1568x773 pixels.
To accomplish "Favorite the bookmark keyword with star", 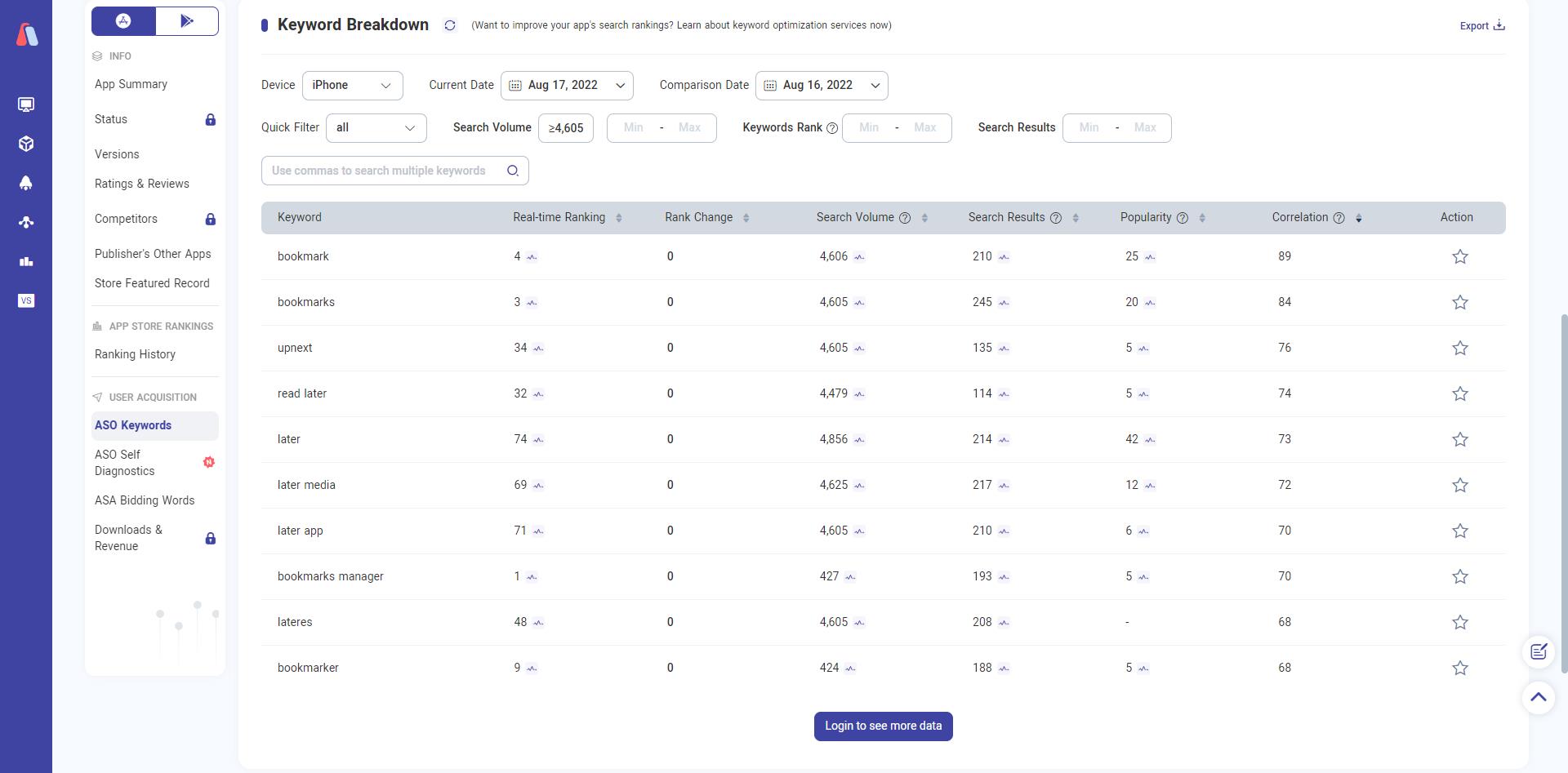I will click(x=1460, y=256).
